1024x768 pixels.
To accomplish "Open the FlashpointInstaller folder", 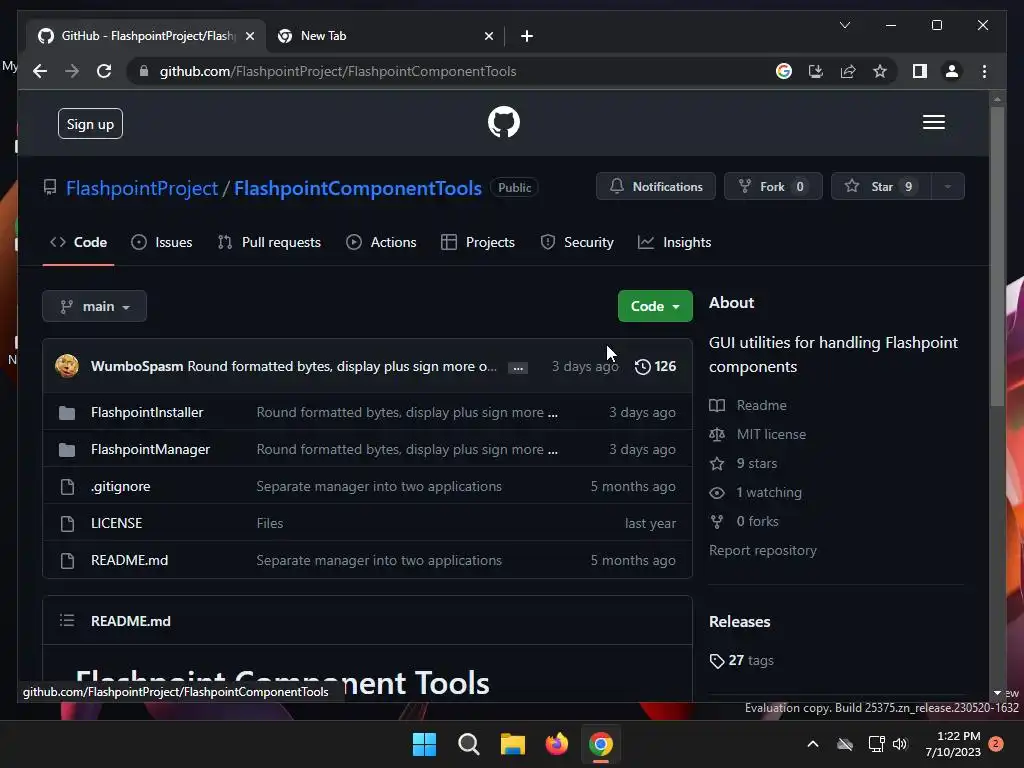I will (x=147, y=412).
